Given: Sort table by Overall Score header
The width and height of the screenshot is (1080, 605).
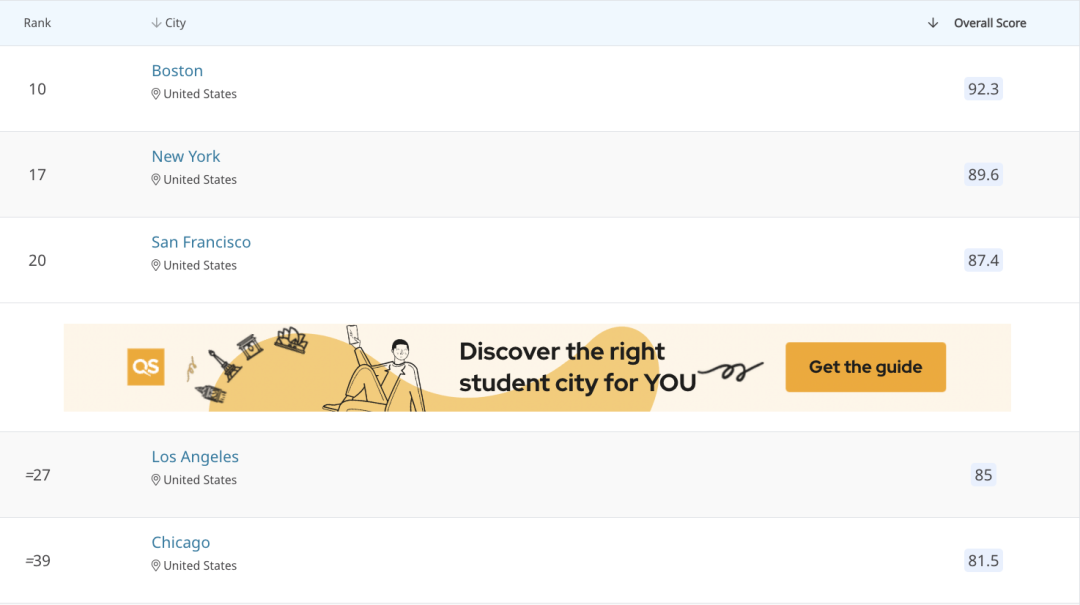Looking at the screenshot, I should coord(990,23).
